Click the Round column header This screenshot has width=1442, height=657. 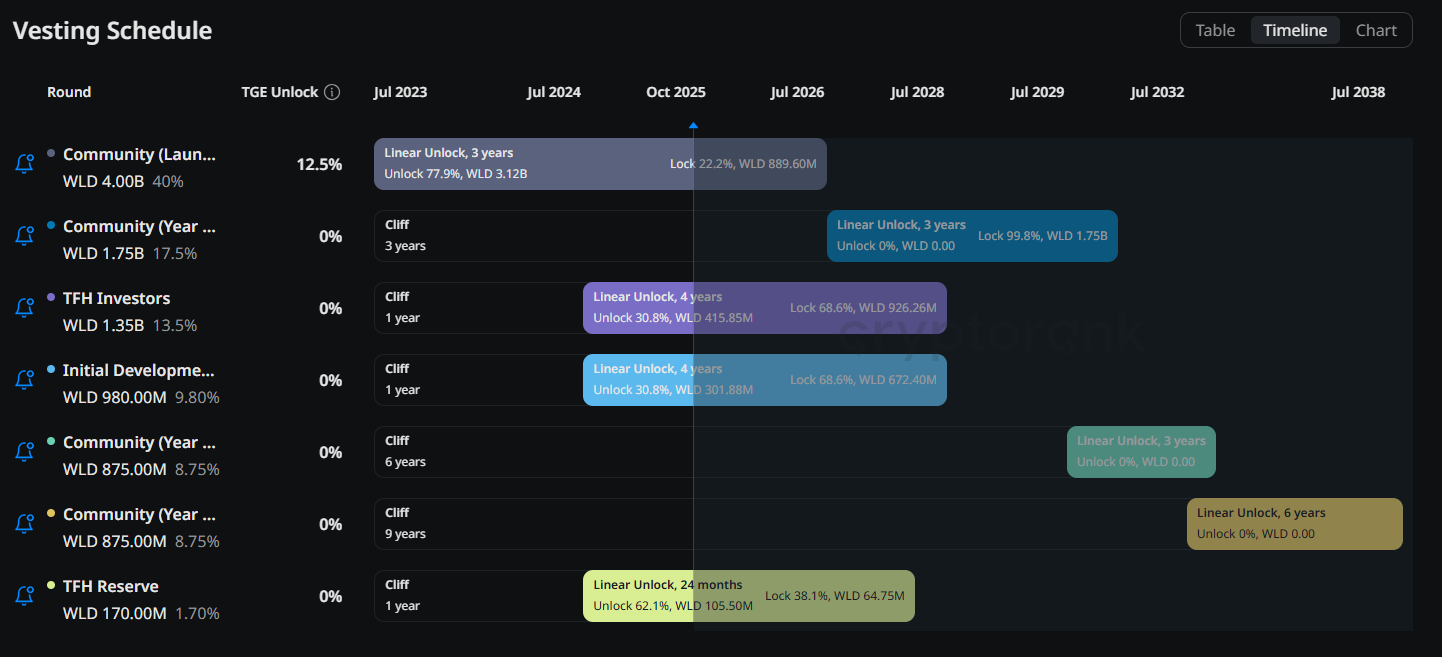click(x=69, y=92)
